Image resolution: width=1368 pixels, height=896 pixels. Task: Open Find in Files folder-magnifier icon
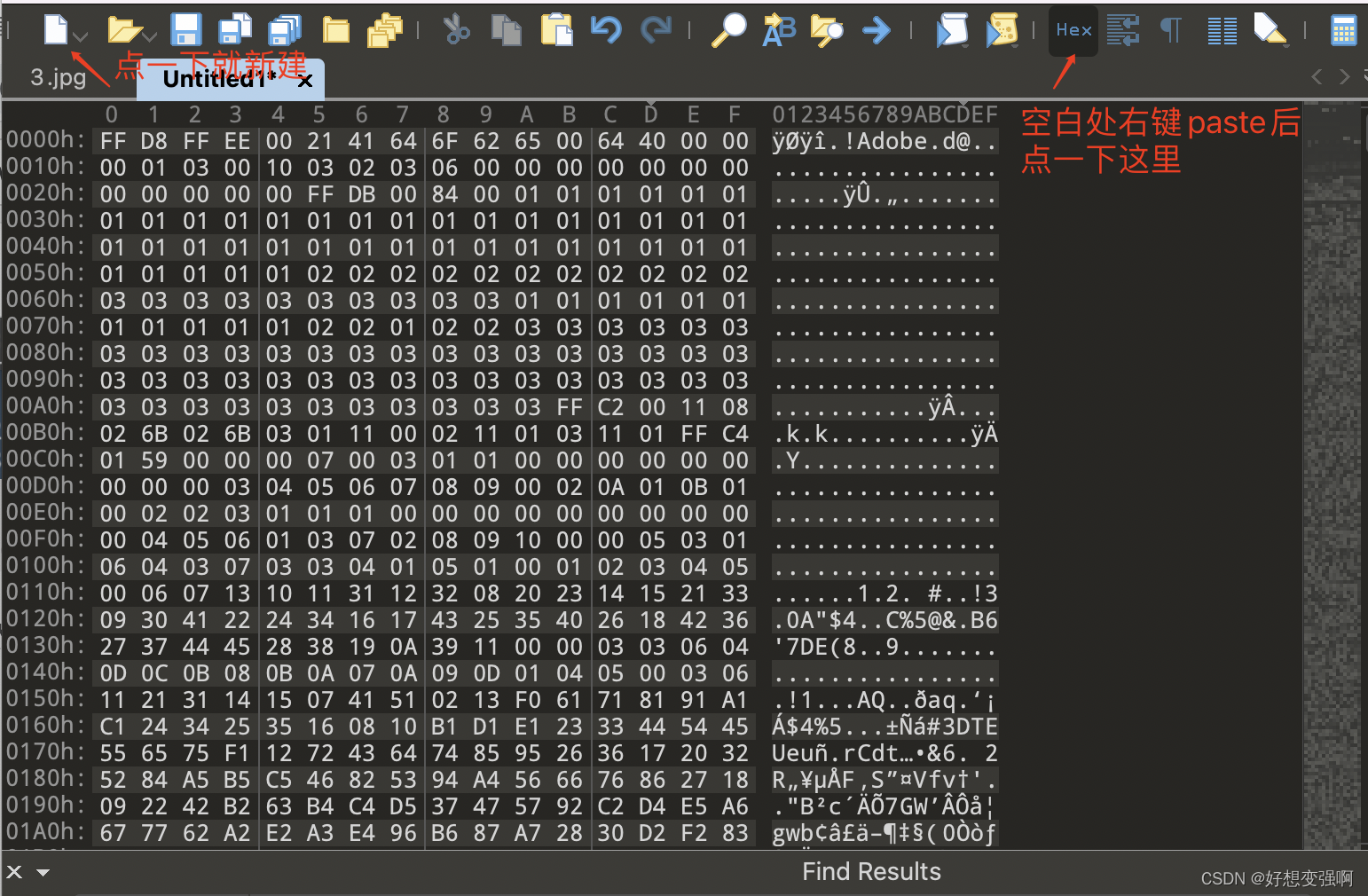(827, 30)
